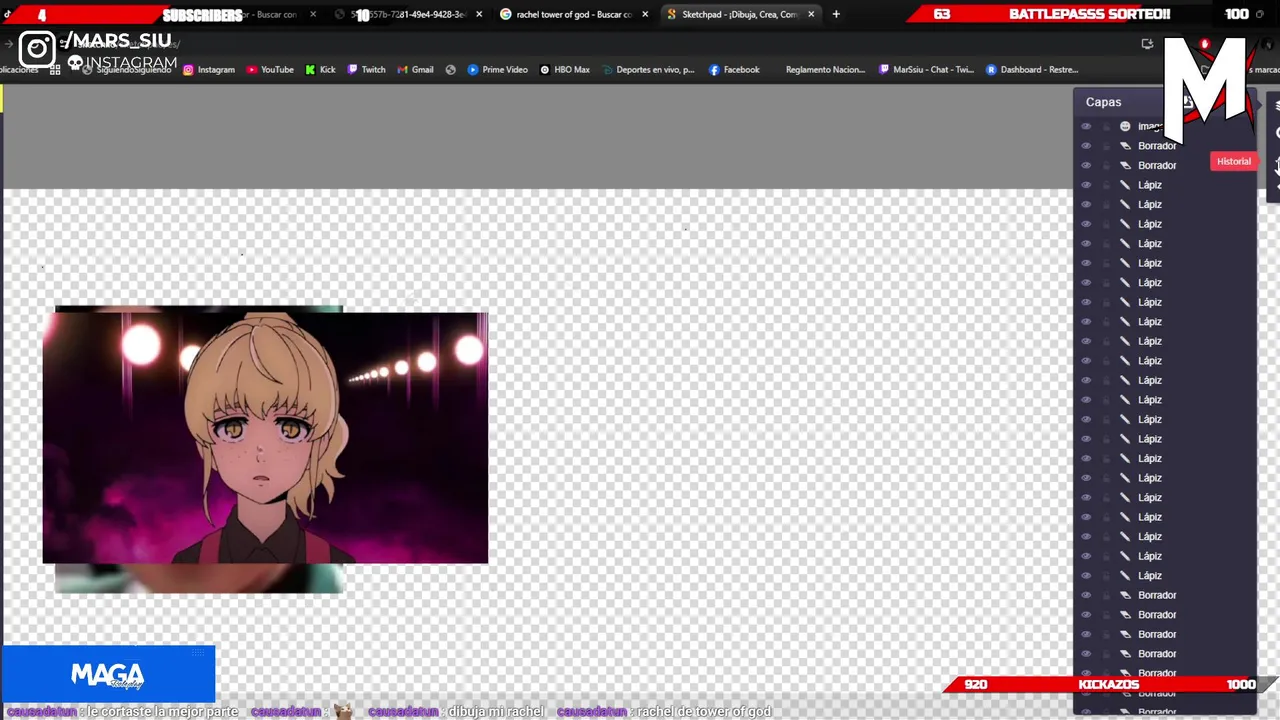
Task: Open the HBO Max bookmark
Action: 565,70
